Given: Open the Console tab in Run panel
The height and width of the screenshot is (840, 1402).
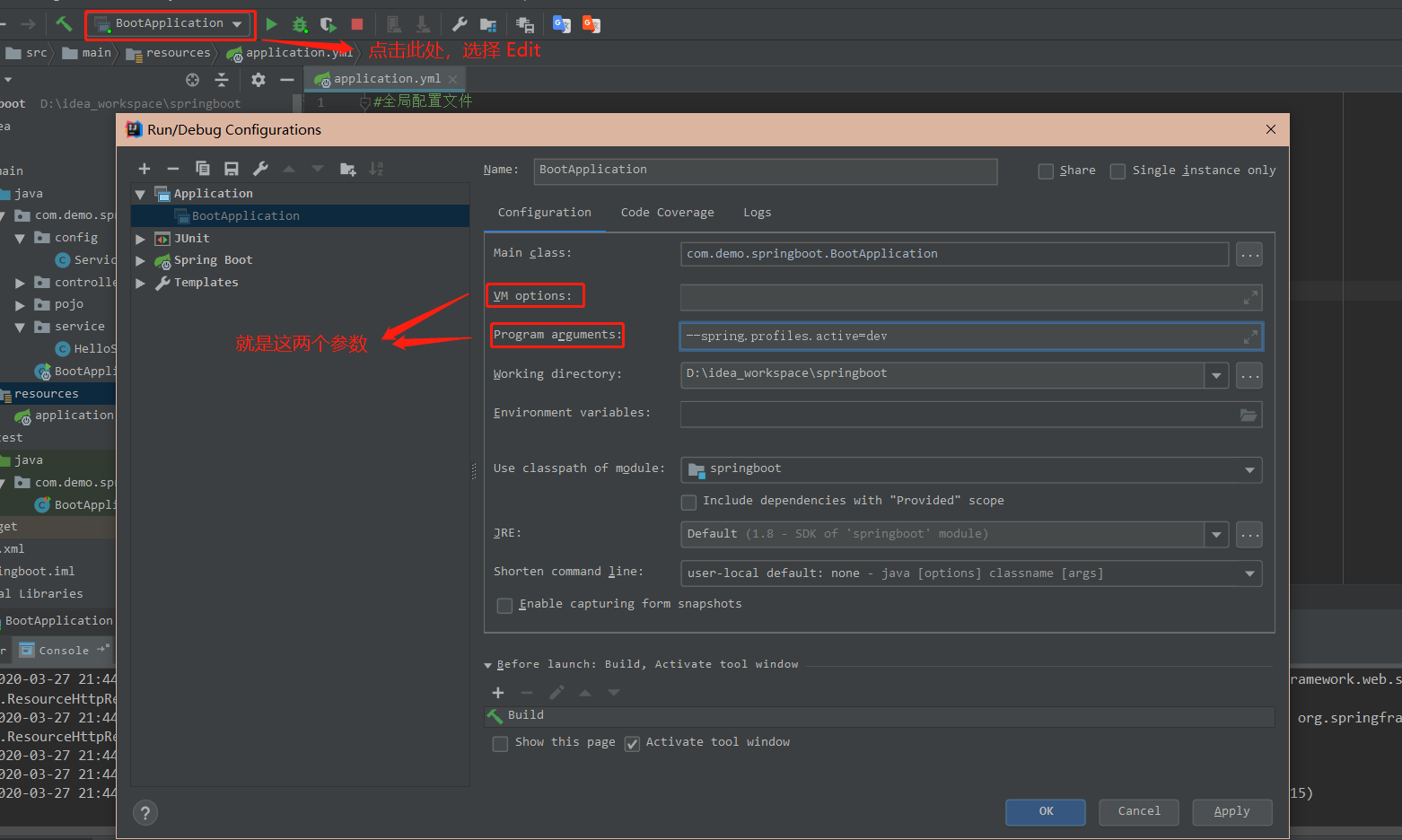Looking at the screenshot, I should point(64,651).
